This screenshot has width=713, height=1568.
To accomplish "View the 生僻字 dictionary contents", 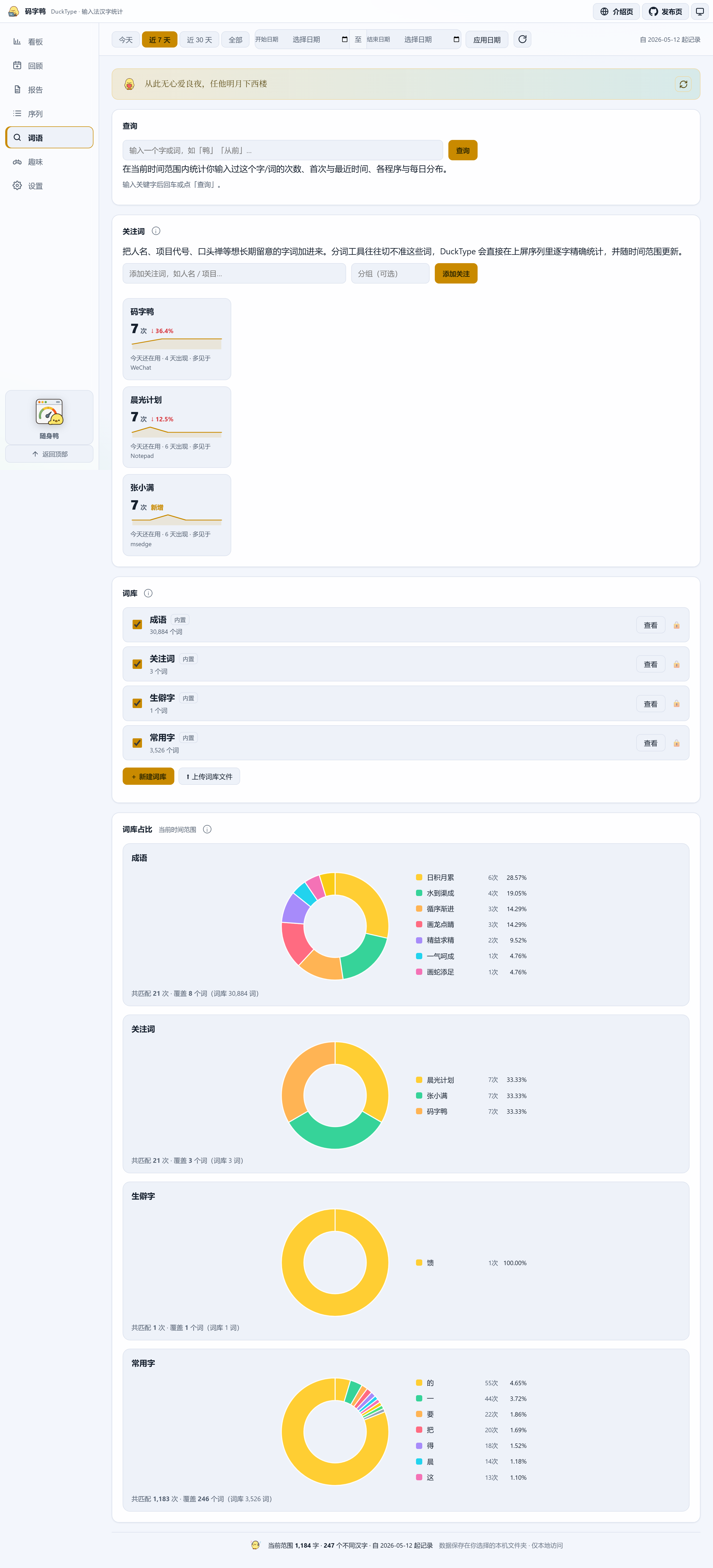I will pyautogui.click(x=650, y=704).
